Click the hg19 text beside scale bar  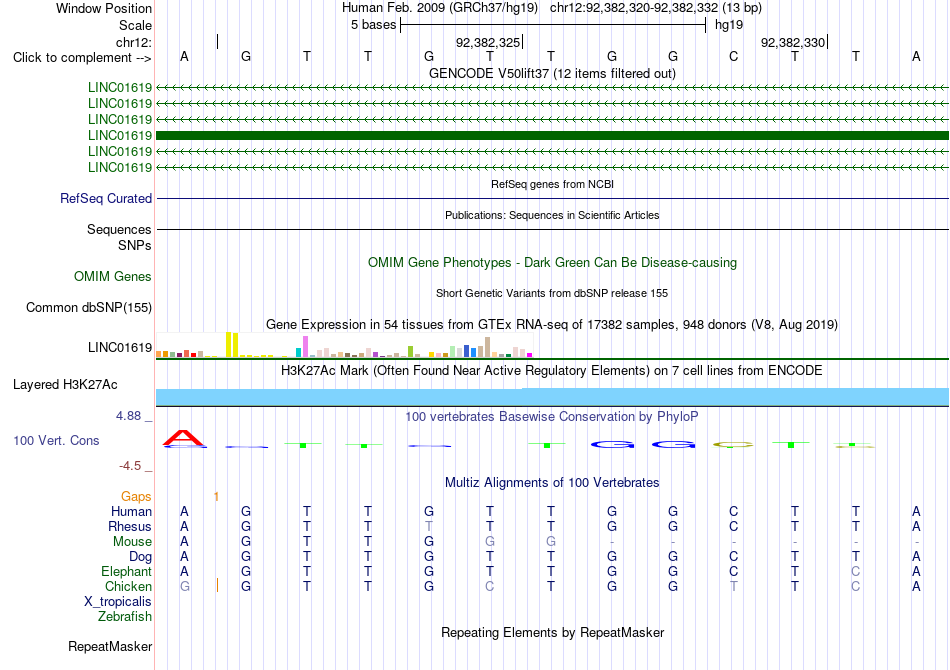click(x=729, y=25)
